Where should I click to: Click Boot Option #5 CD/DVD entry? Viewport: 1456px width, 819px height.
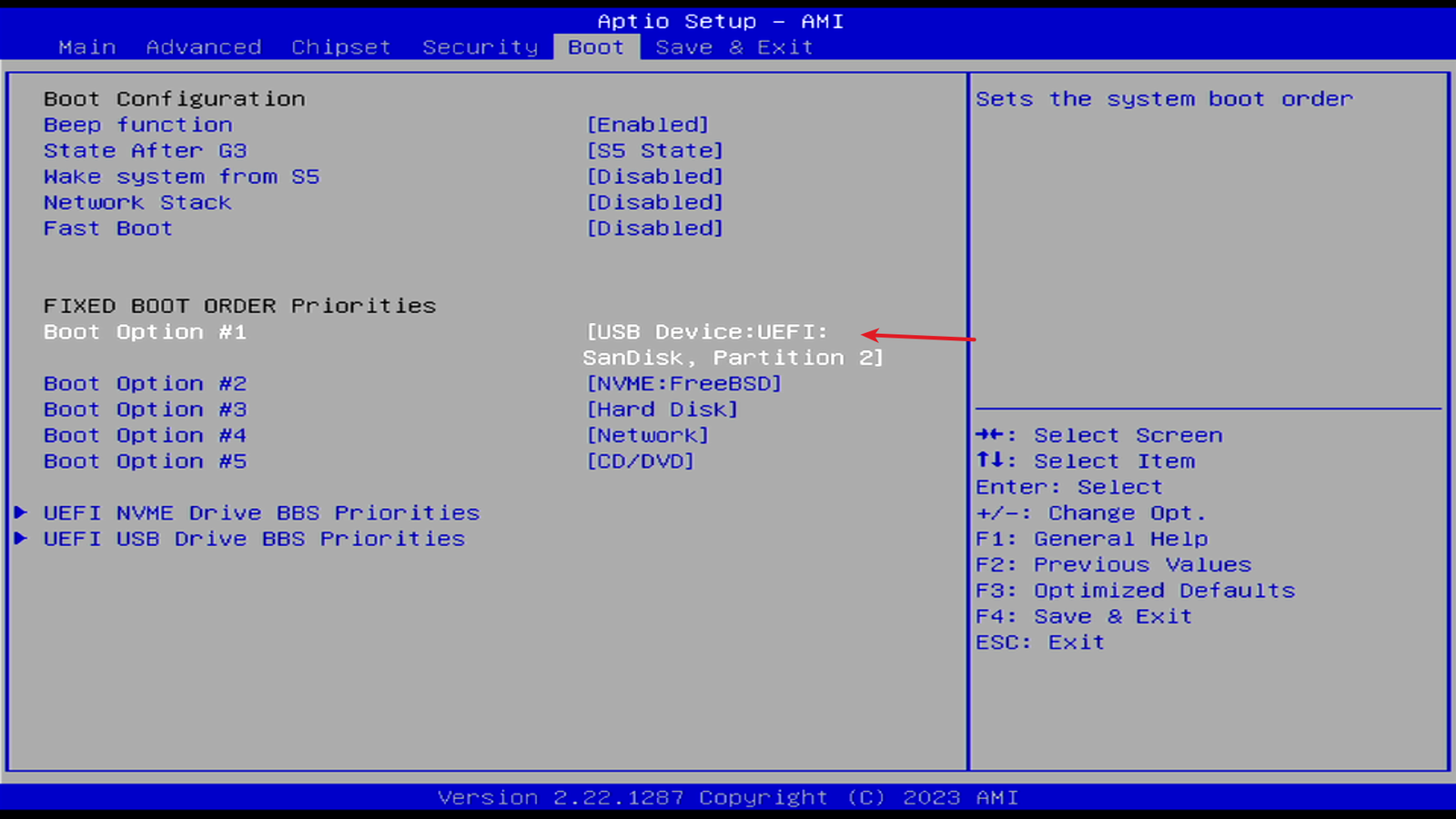(x=639, y=461)
